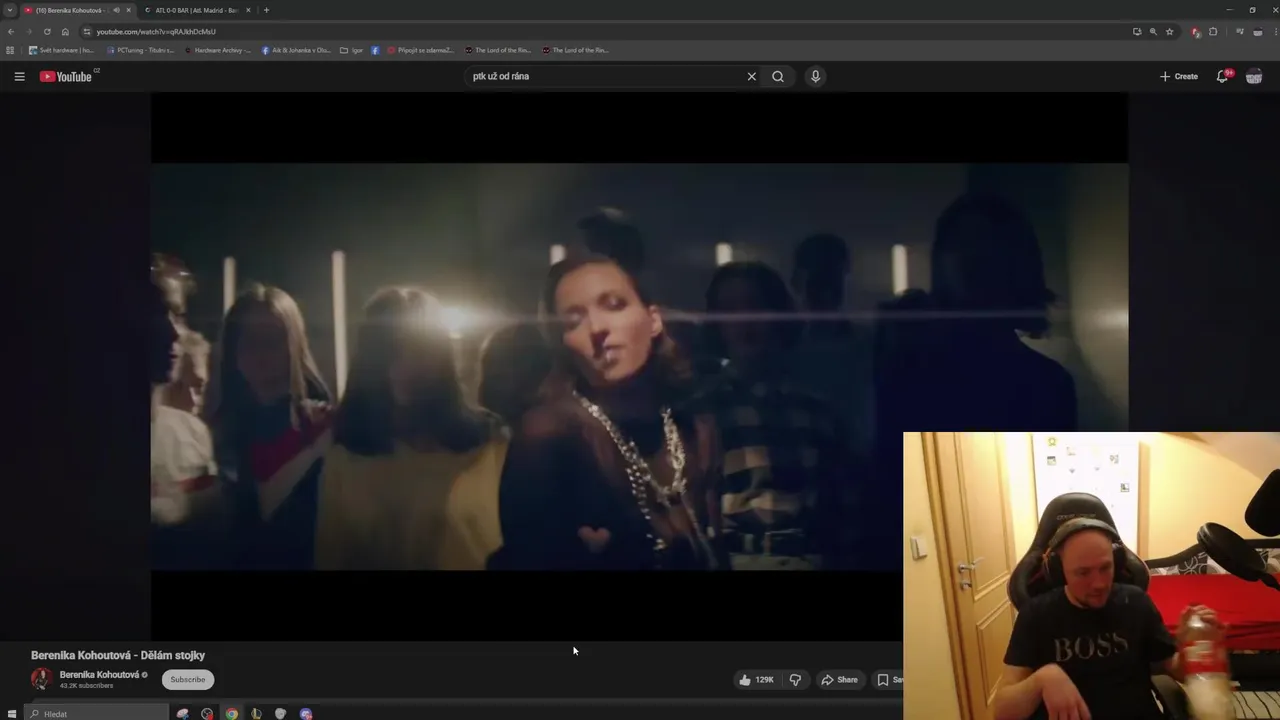Open the Berenika Kohoutová channel name link
The width and height of the screenshot is (1280, 720).
(99, 675)
